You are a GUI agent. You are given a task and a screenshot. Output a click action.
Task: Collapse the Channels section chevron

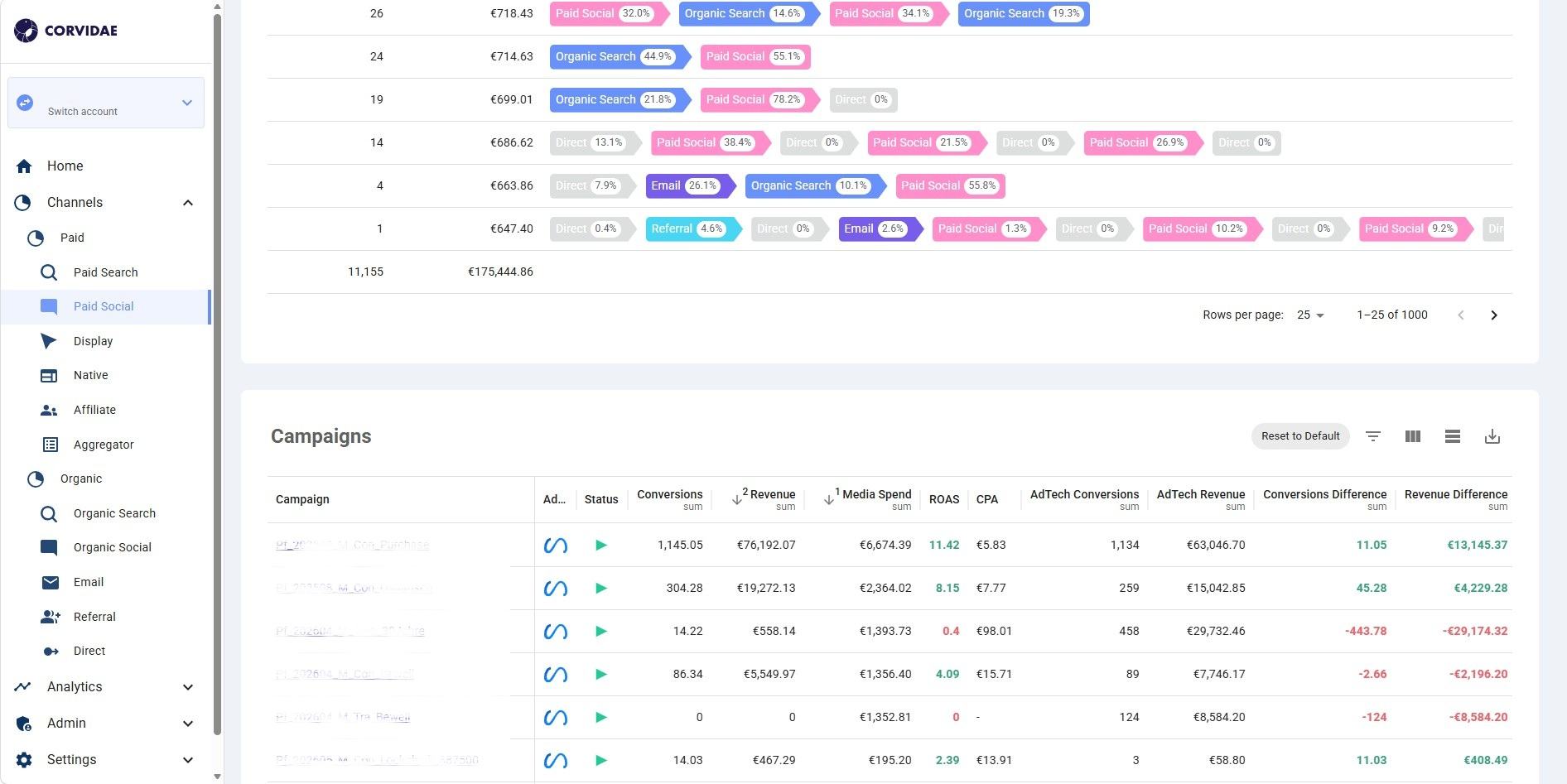pos(188,203)
